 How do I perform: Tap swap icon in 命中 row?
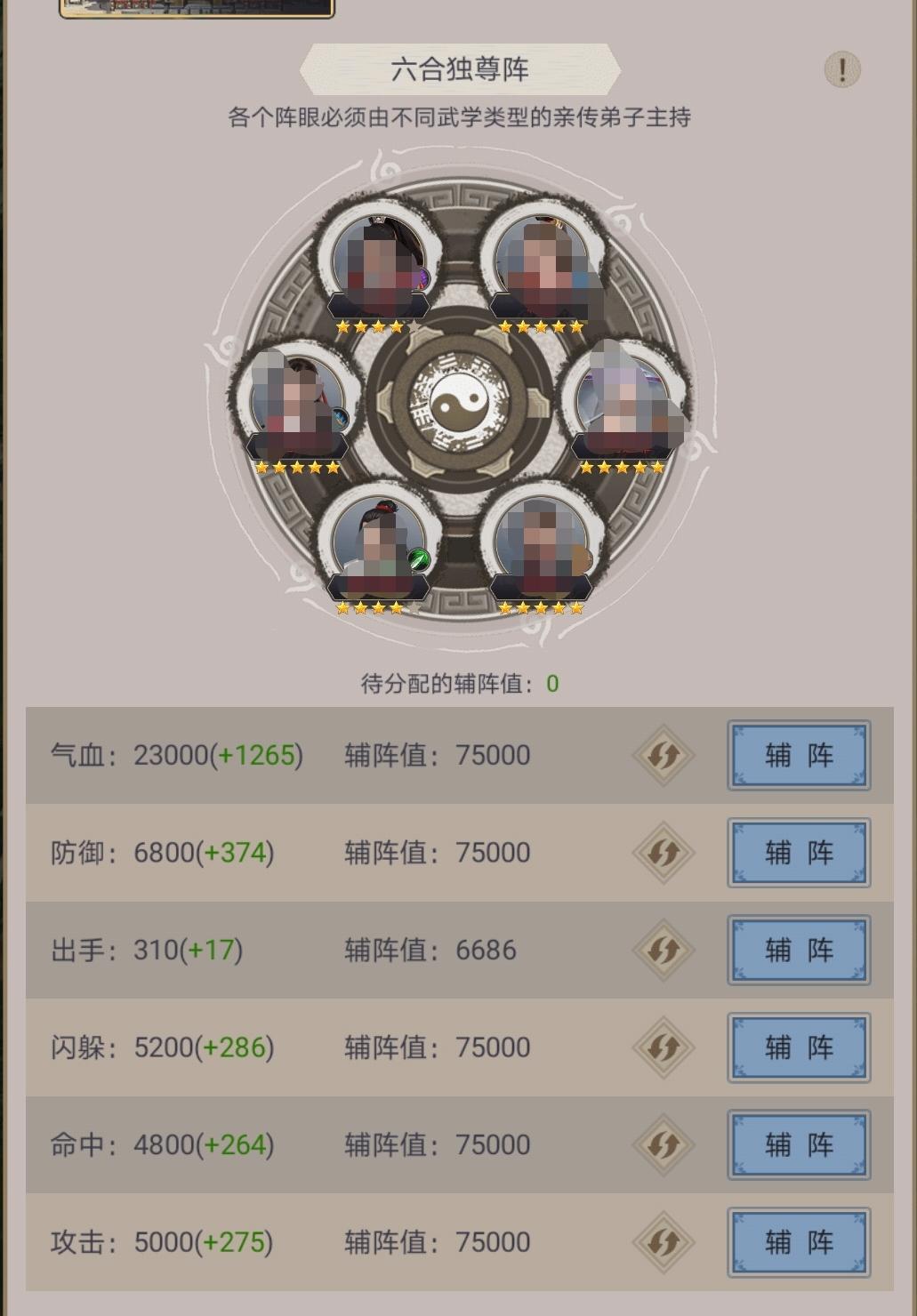(664, 1145)
